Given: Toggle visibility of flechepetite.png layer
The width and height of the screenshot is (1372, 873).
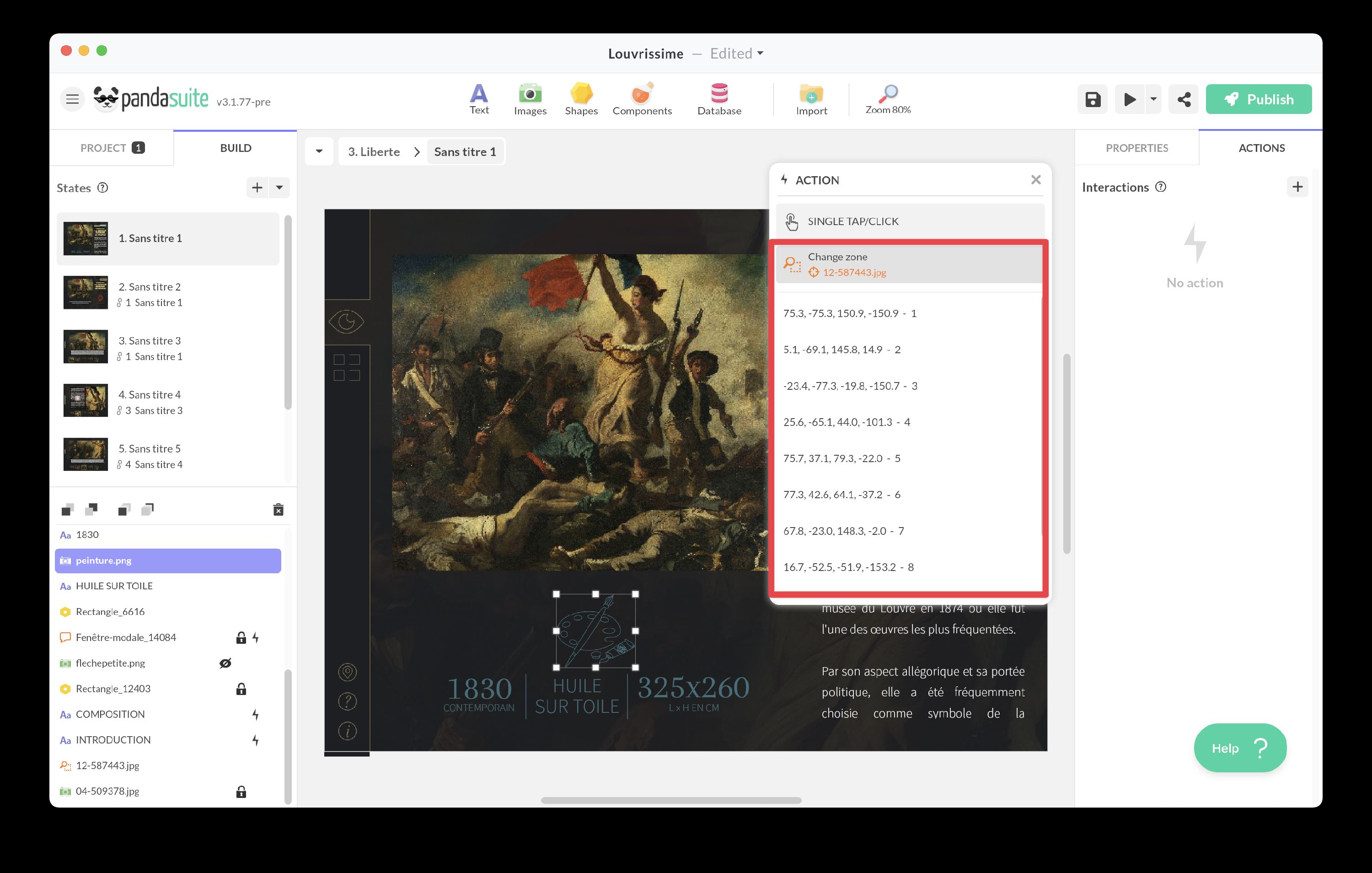Looking at the screenshot, I should coord(225,663).
